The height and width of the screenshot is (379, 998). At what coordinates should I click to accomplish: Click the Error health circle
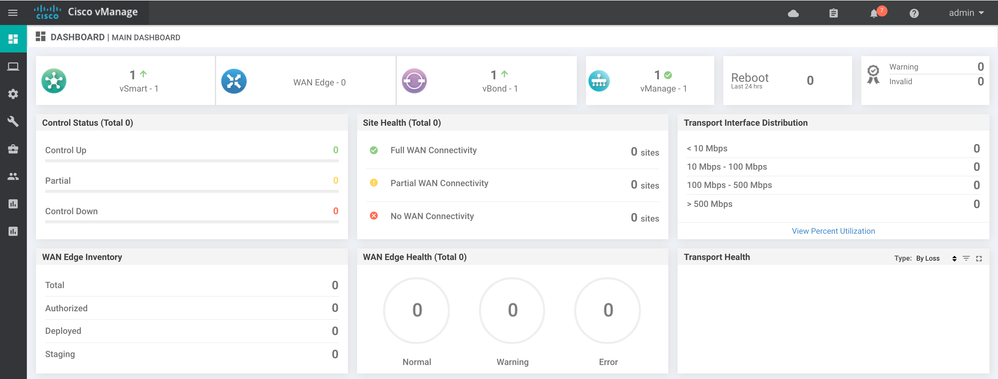[608, 310]
